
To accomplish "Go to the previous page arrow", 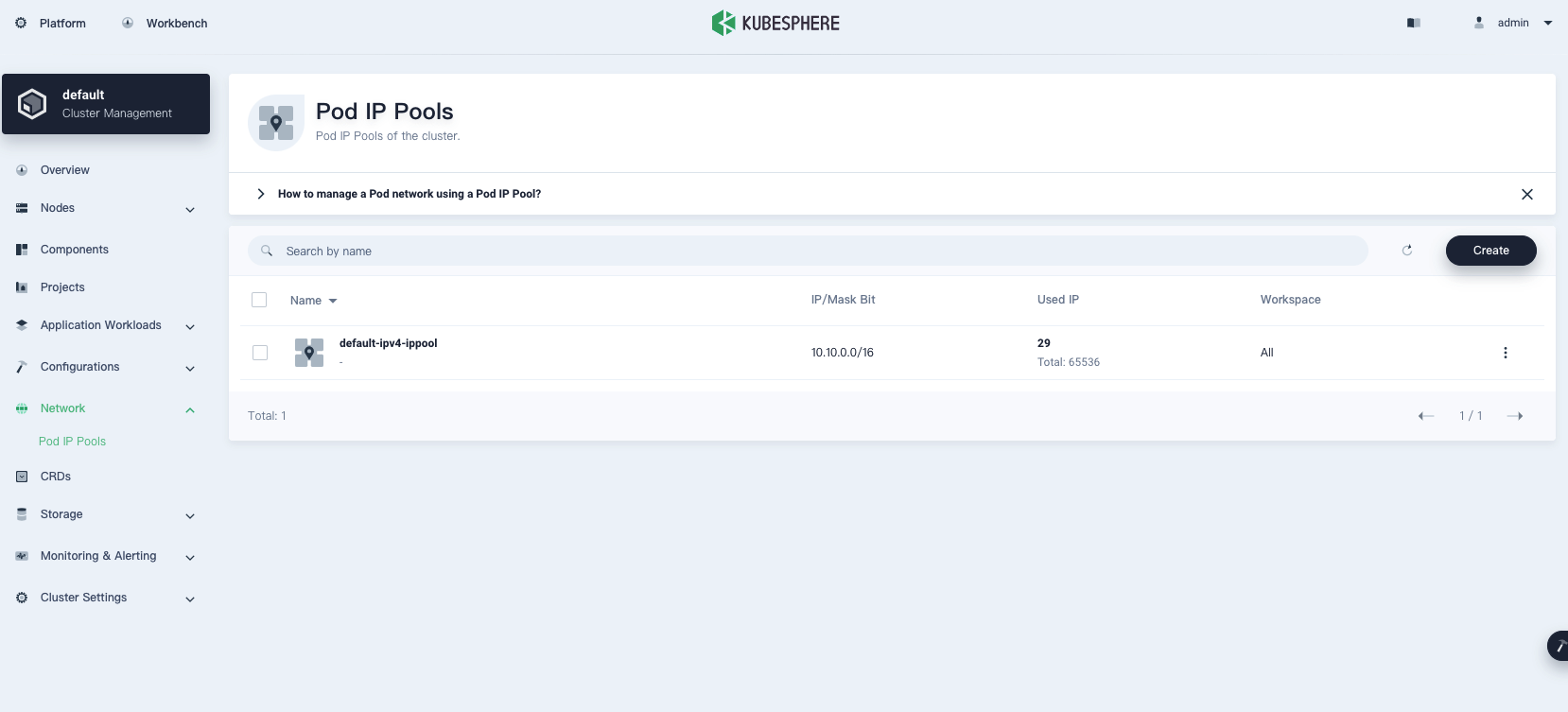I will coord(1426,416).
